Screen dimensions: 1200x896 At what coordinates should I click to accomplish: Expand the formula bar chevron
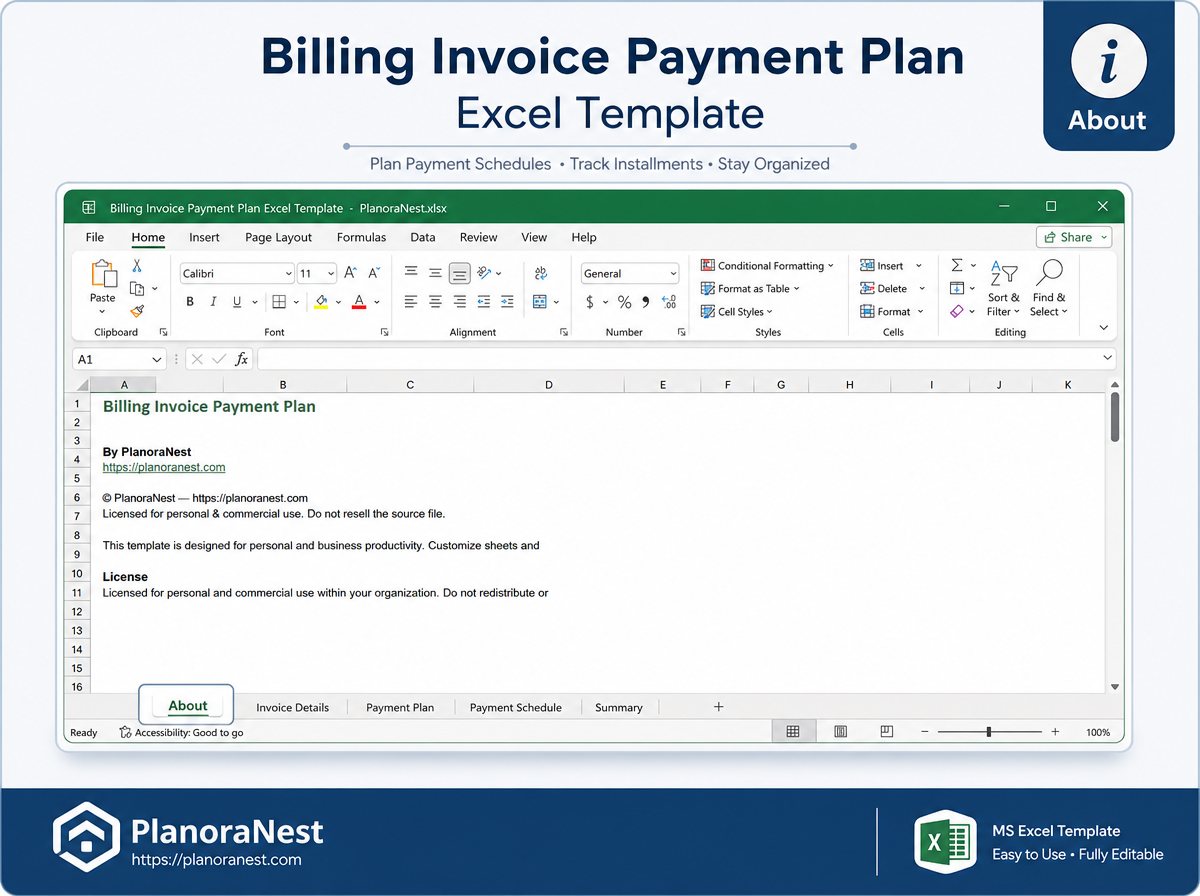click(1107, 358)
